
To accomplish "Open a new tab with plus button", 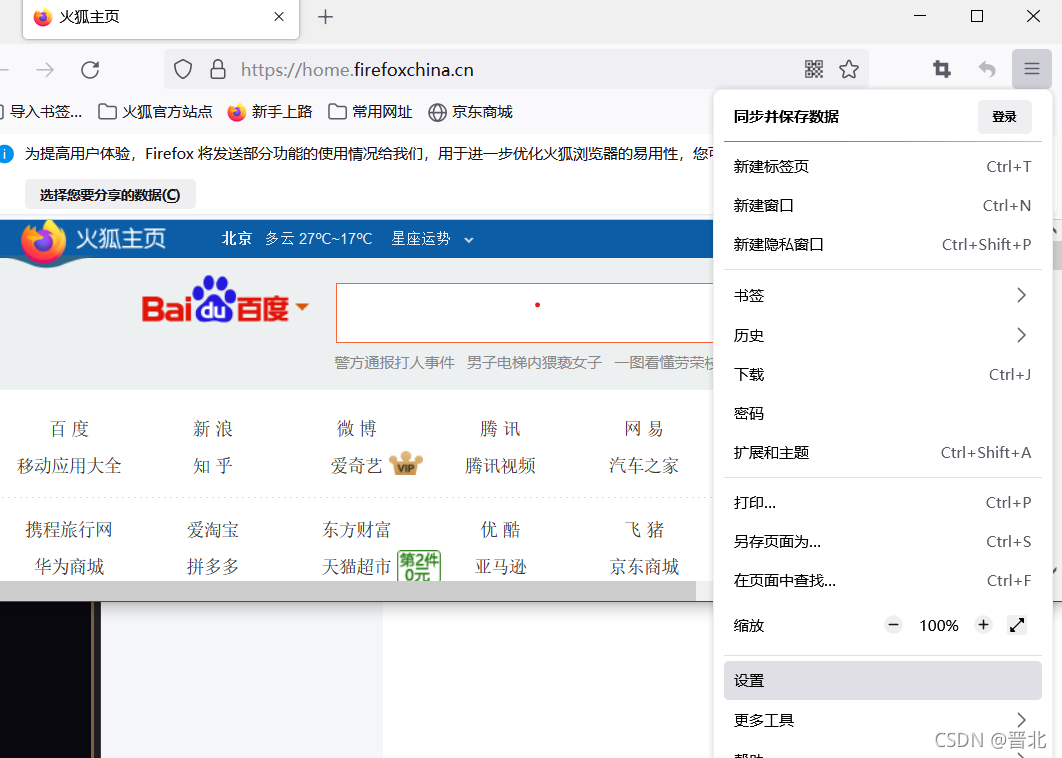I will pos(325,17).
